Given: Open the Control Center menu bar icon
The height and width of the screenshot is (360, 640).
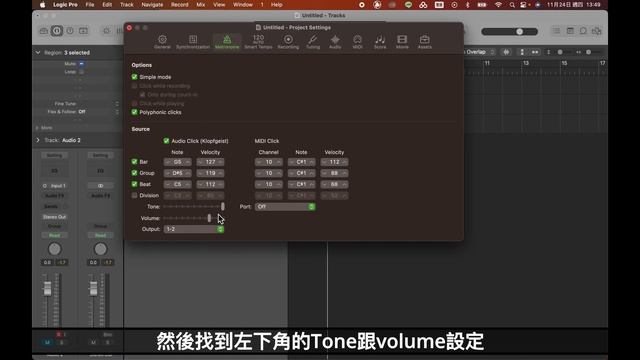Looking at the screenshot, I should [x=523, y=5].
